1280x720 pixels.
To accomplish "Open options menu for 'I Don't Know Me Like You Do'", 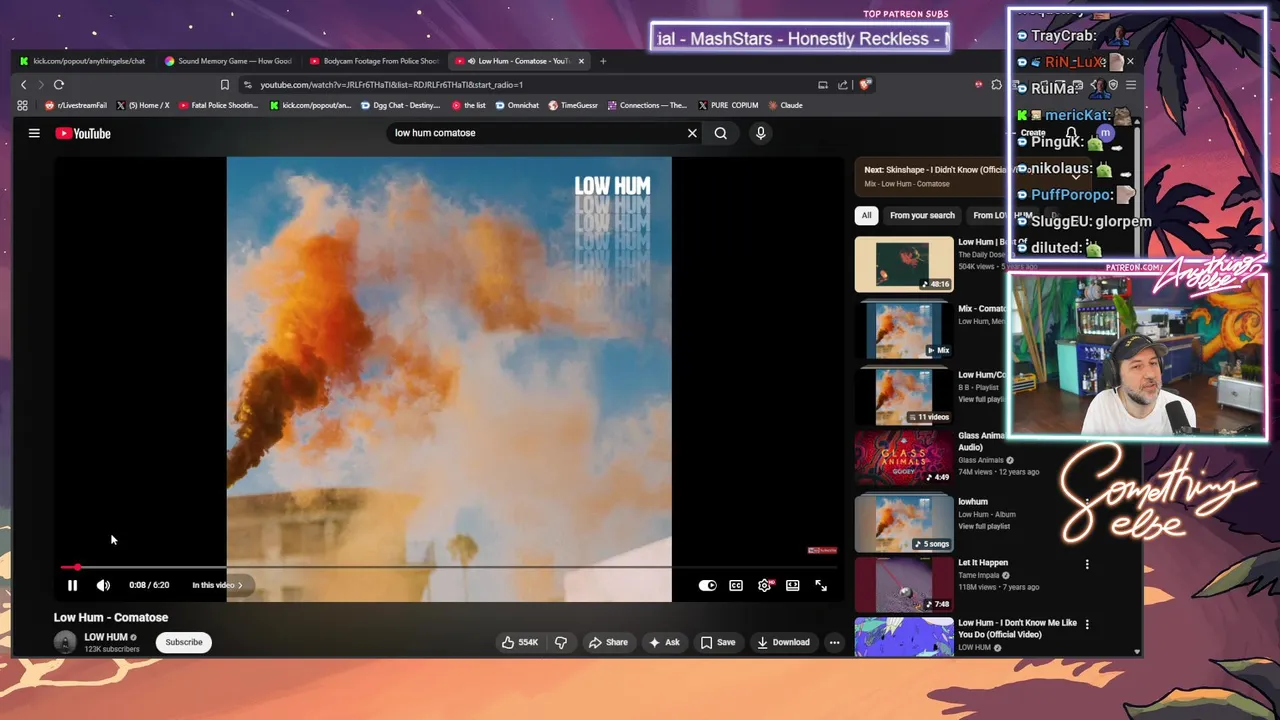I will tap(1087, 624).
